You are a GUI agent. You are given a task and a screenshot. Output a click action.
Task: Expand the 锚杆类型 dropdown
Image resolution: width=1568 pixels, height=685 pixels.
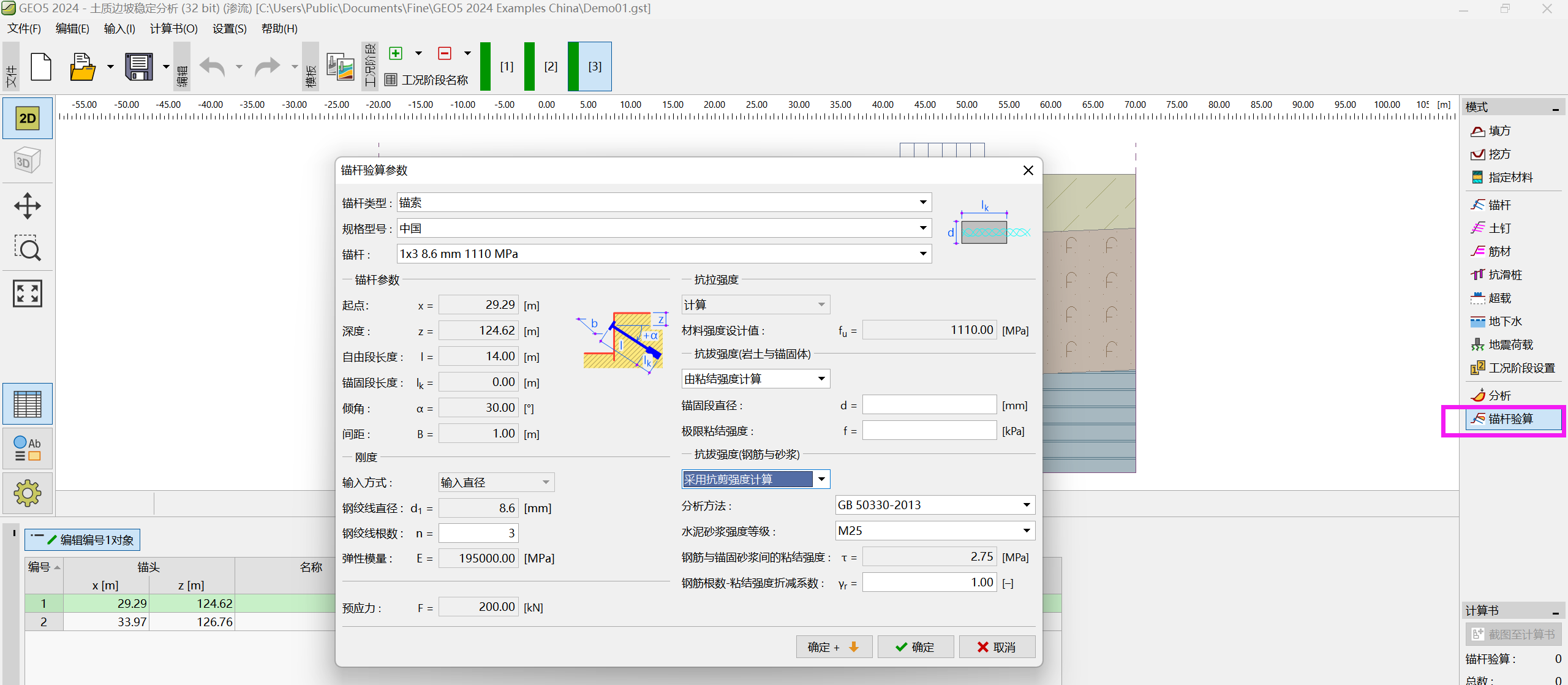point(923,202)
